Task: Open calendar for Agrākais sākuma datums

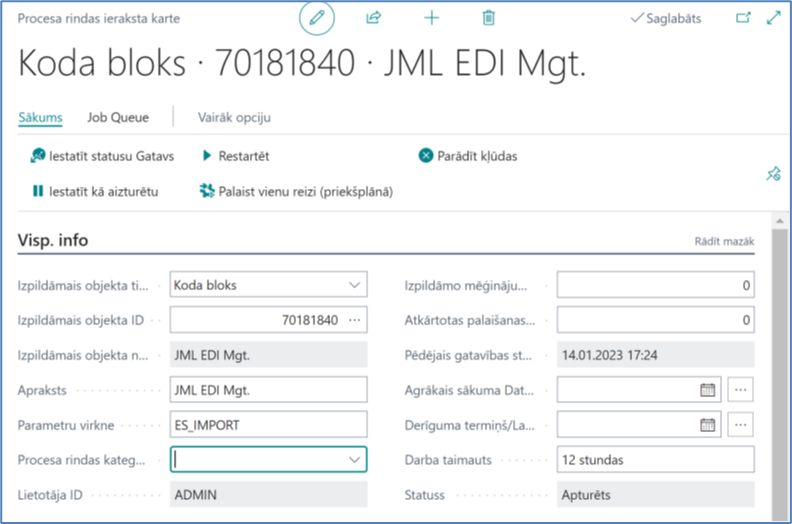Action: [x=707, y=390]
